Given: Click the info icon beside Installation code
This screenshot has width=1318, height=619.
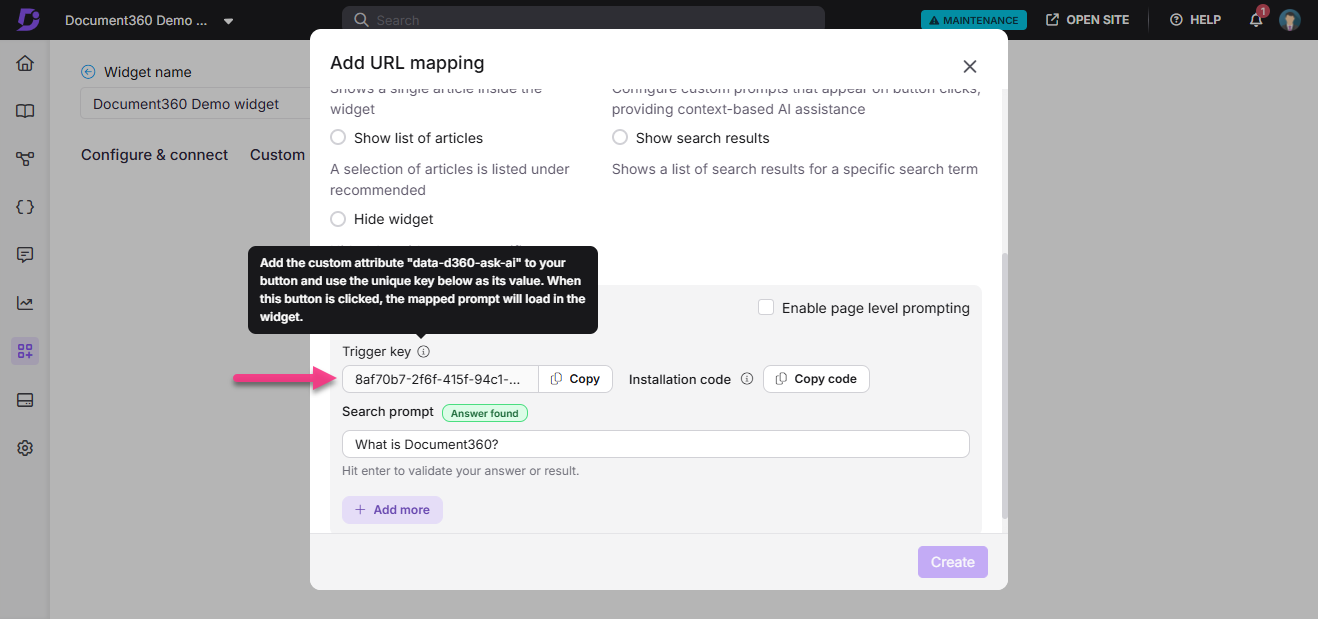Looking at the screenshot, I should tap(746, 379).
